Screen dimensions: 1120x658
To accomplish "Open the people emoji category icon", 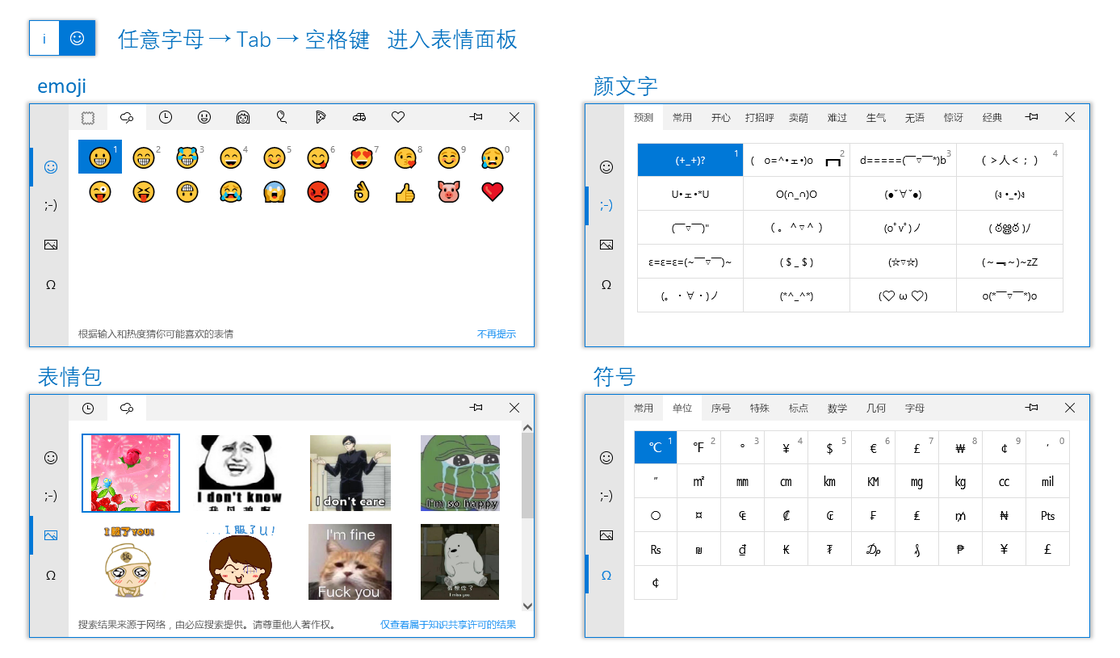I will (243, 117).
